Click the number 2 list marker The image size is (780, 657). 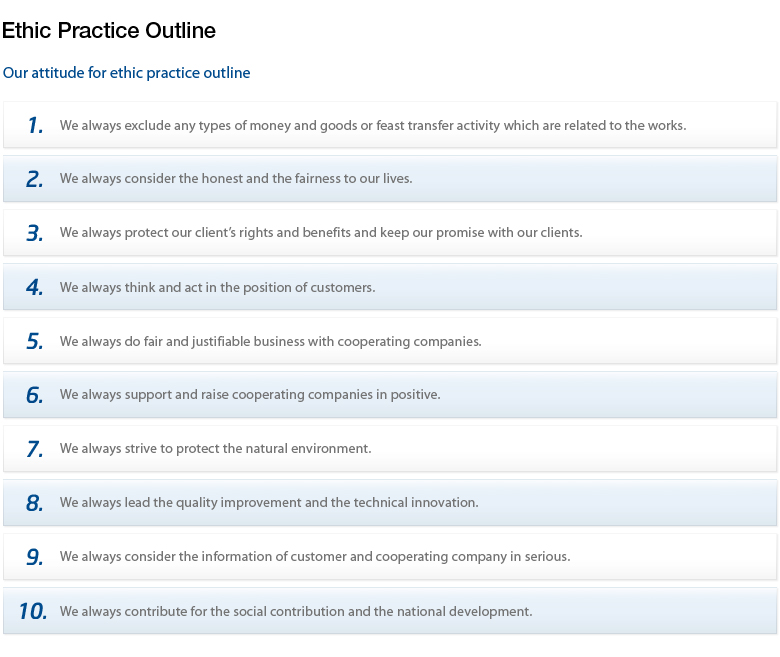tap(35, 179)
